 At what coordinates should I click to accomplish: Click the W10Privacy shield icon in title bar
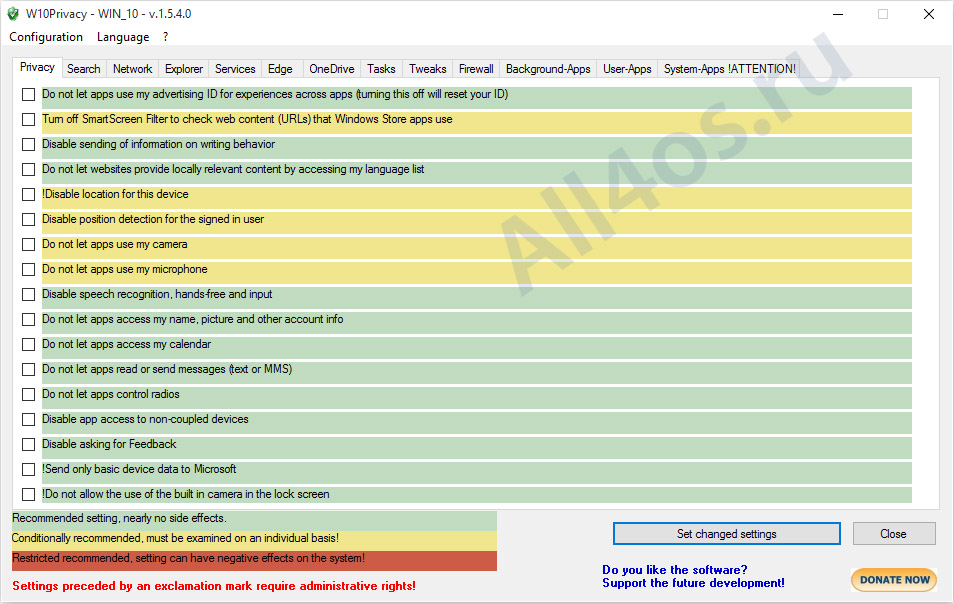point(13,14)
